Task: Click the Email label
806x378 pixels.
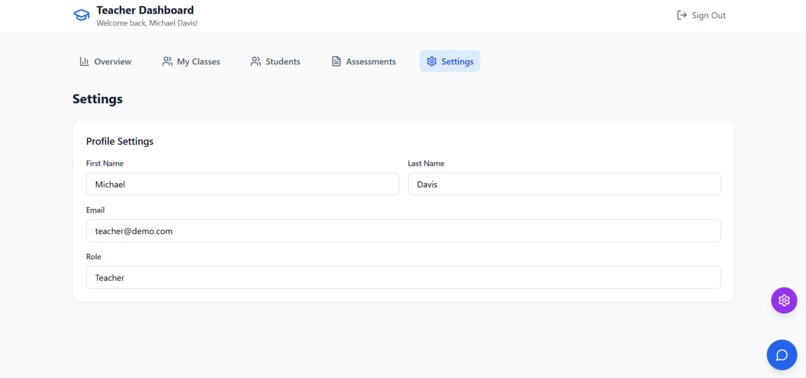Action: pyautogui.click(x=96, y=210)
